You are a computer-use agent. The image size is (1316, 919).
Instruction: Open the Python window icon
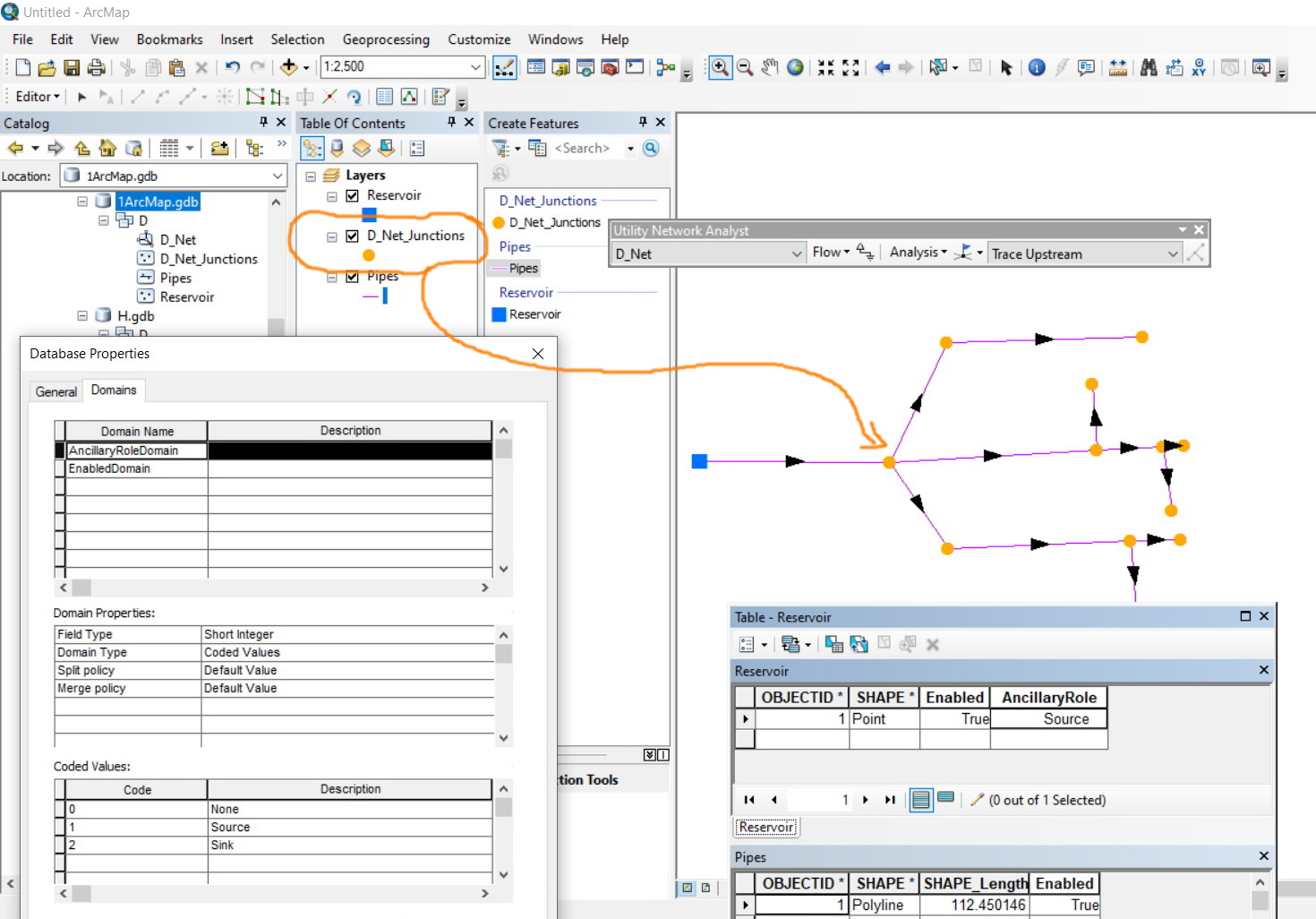pos(635,67)
